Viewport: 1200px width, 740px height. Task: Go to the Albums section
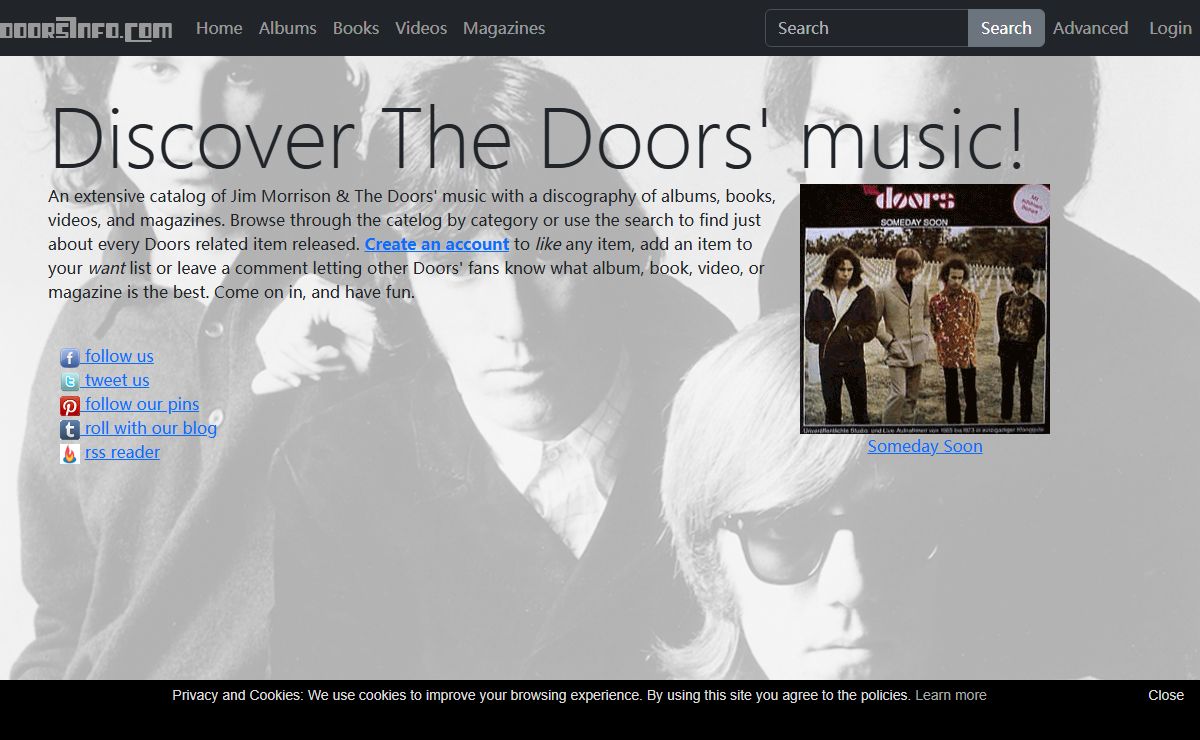coord(287,28)
